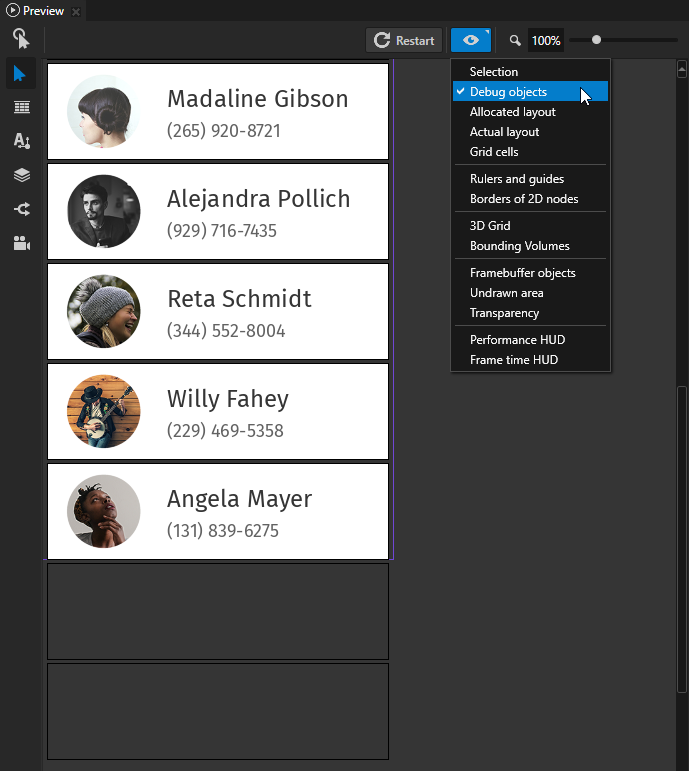The height and width of the screenshot is (771, 689).
Task: Click the camera tool icon
Action: (x=21, y=243)
